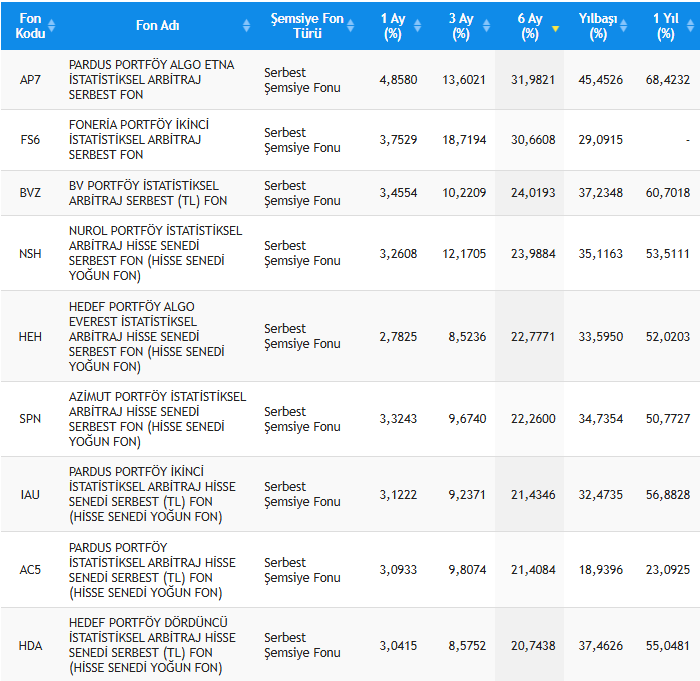The image size is (700, 681).
Task: Open AC5 PARDUS PORTFÖY İSTATİSTİKSEL fund name
Action: [152, 570]
